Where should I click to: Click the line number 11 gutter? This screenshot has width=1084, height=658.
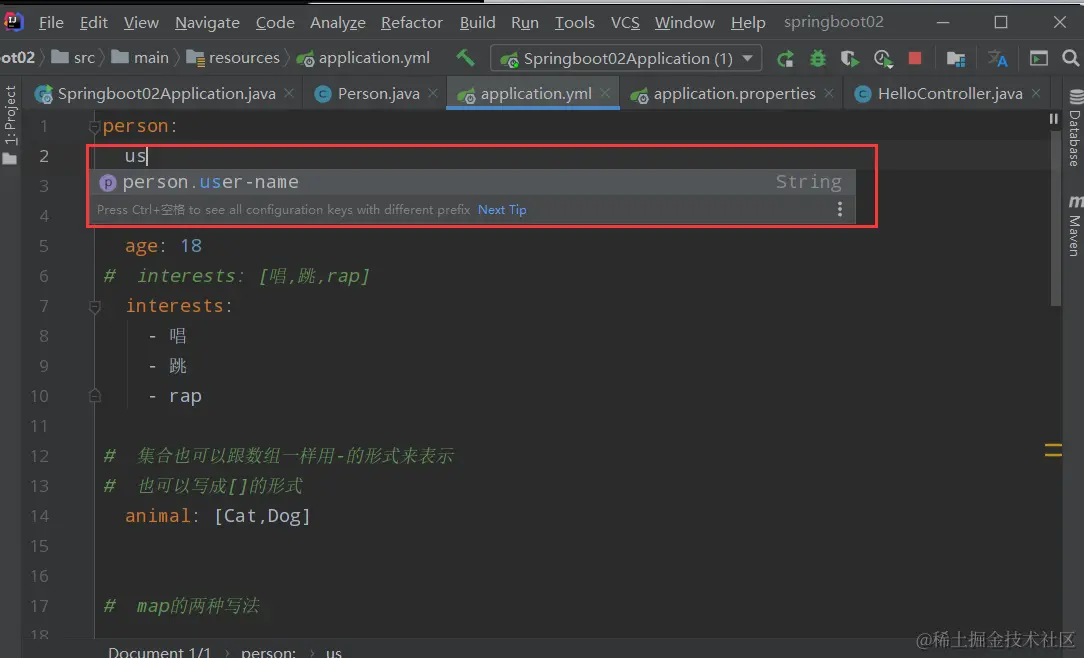40,426
